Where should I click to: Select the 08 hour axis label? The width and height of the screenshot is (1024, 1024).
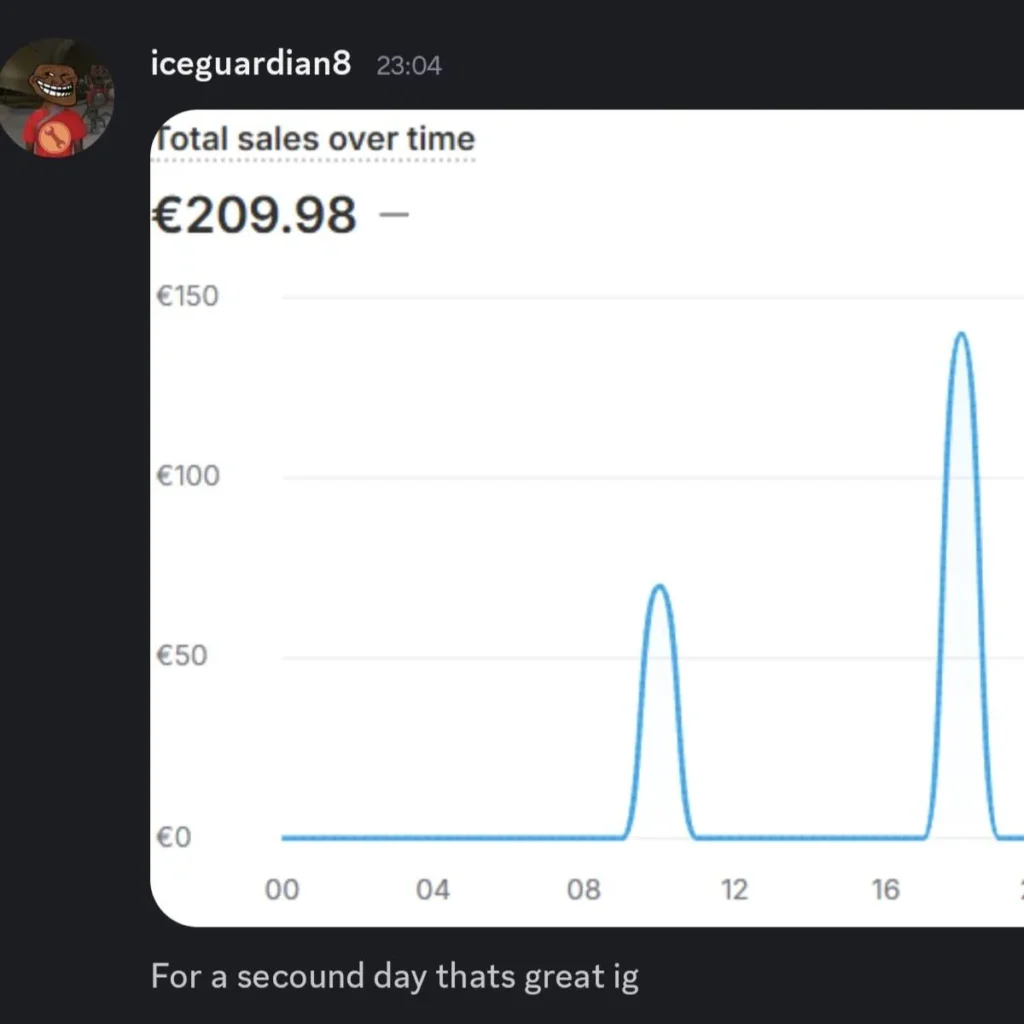tap(584, 889)
